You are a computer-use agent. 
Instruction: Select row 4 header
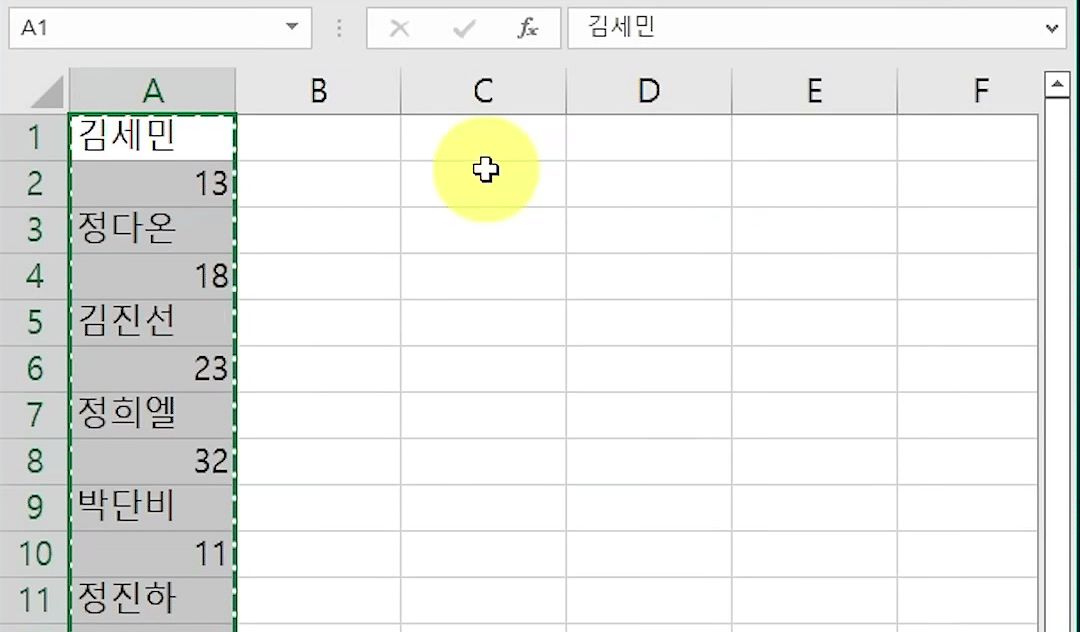(34, 276)
